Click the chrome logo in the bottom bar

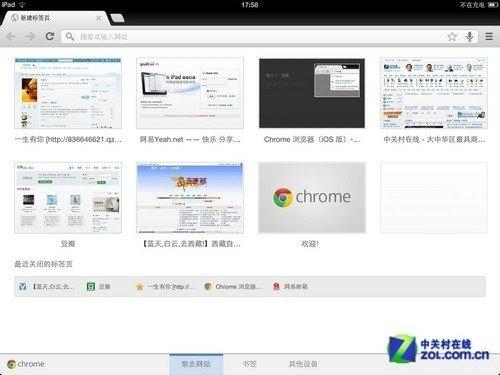[x=26, y=364]
